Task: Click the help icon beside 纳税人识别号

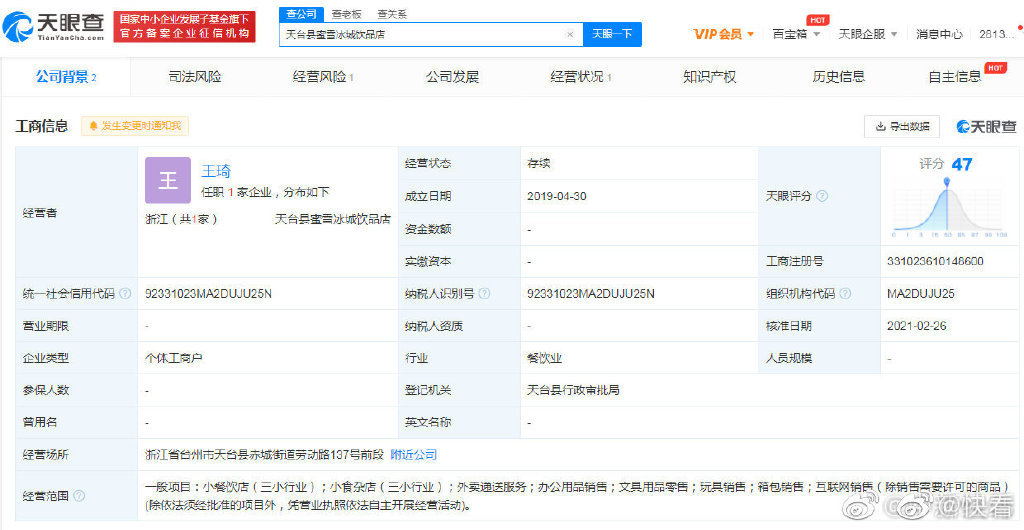Action: coord(484,294)
